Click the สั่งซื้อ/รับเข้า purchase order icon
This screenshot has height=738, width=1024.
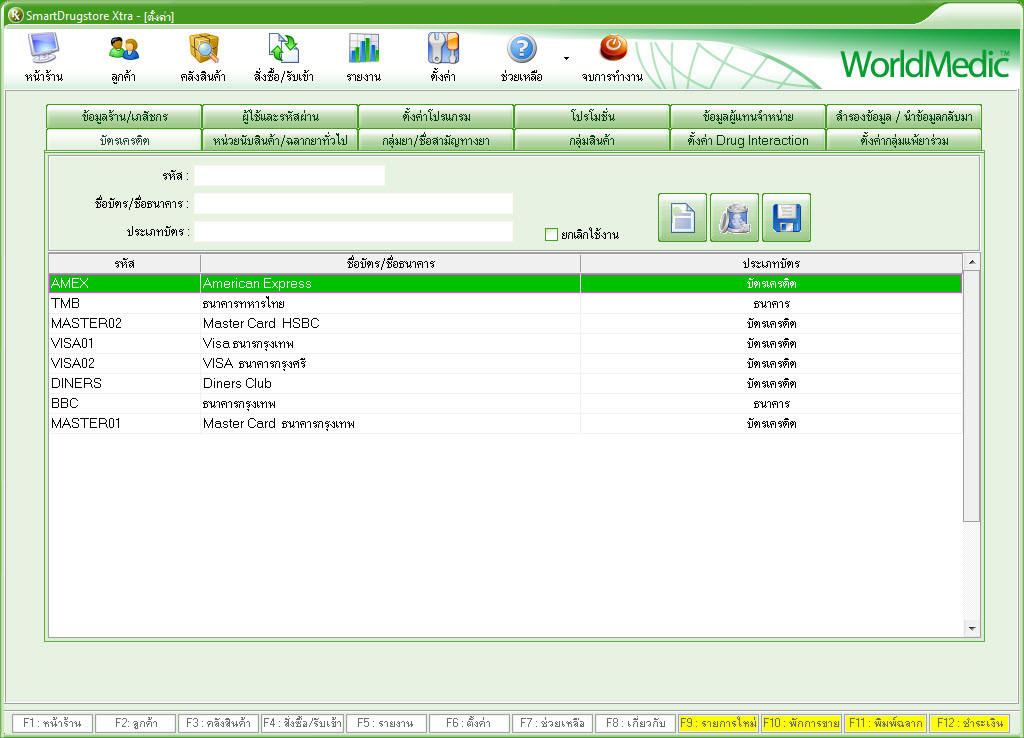coord(284,49)
